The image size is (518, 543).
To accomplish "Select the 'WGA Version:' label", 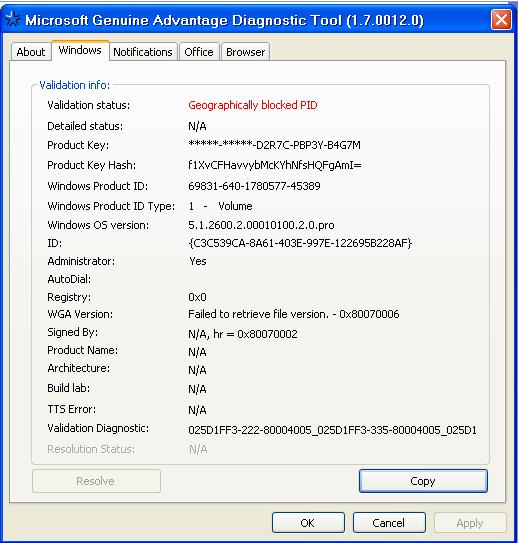I will point(80,314).
